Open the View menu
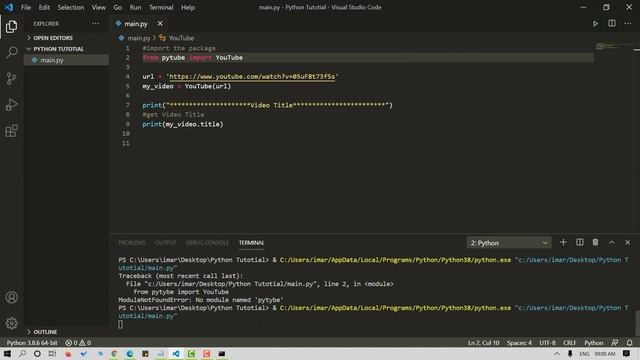The image size is (640, 360). (98, 7)
